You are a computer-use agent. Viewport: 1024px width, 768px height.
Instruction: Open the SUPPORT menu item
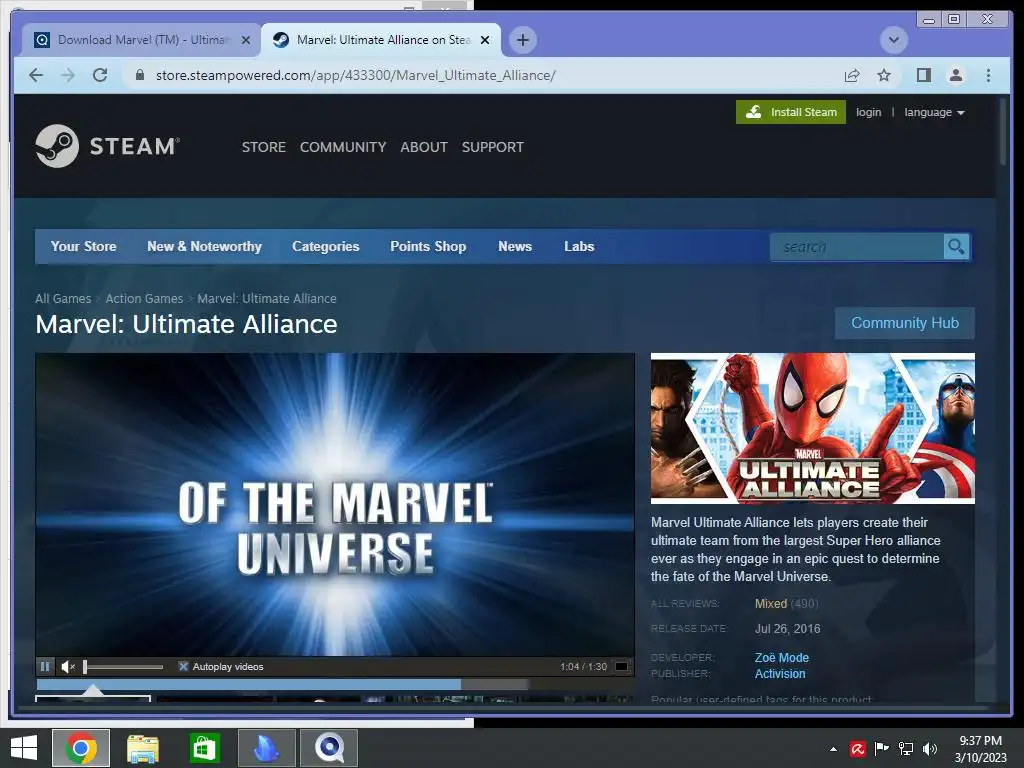[492, 147]
